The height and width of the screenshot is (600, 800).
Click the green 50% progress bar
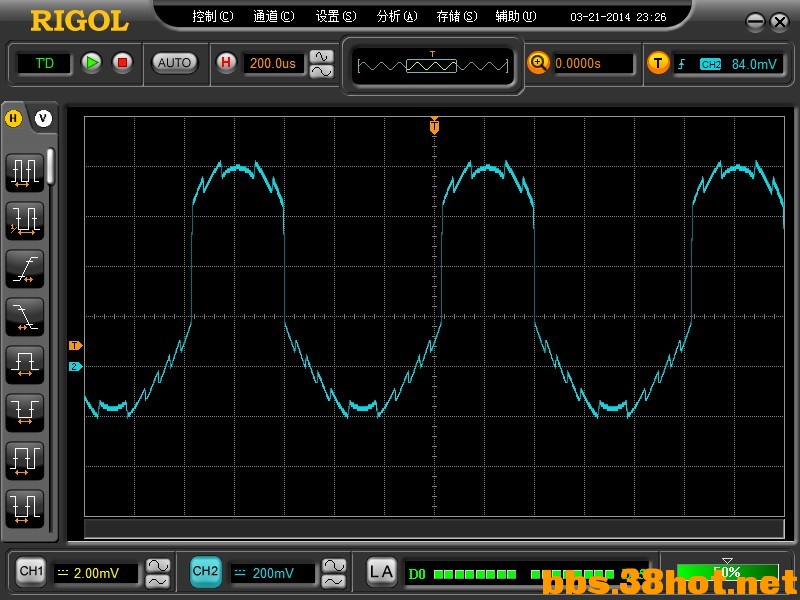click(728, 572)
